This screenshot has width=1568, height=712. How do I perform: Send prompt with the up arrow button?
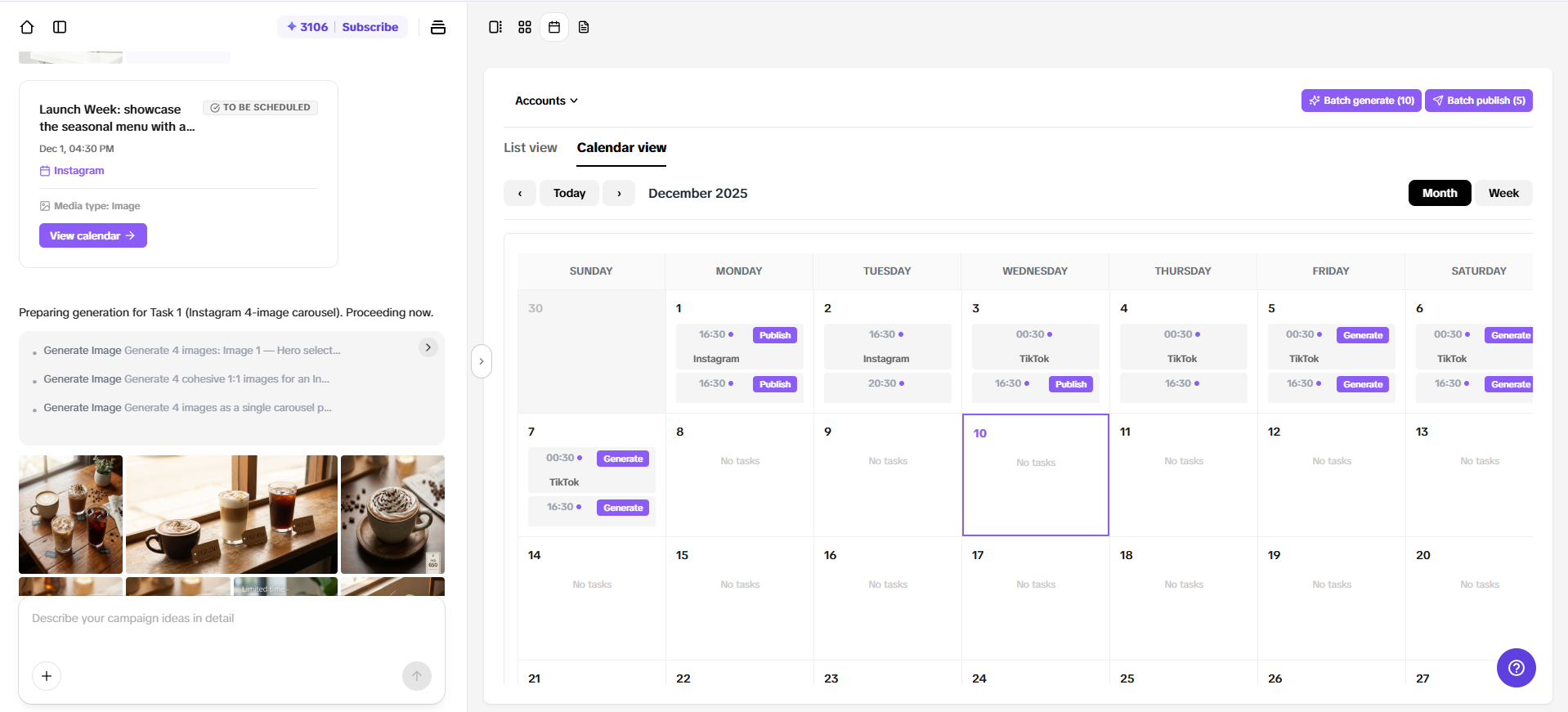pos(417,676)
